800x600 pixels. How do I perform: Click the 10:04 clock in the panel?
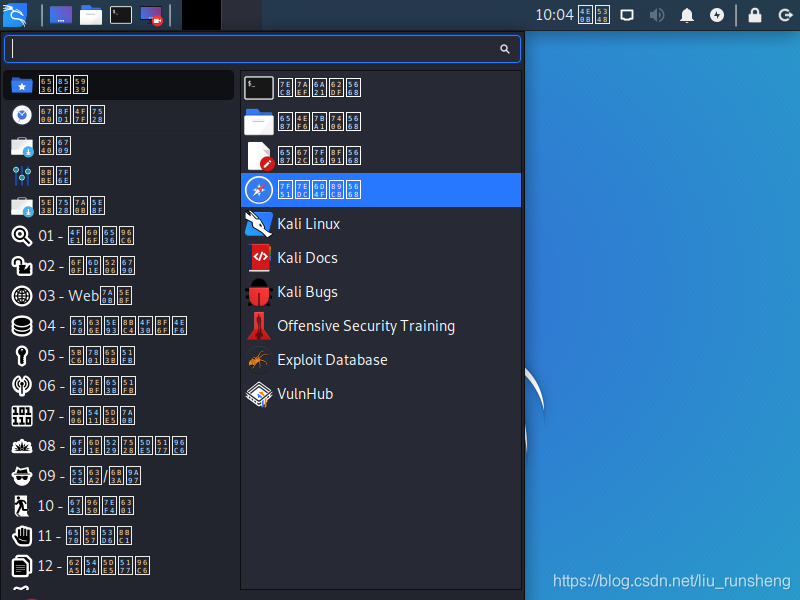tap(572, 15)
